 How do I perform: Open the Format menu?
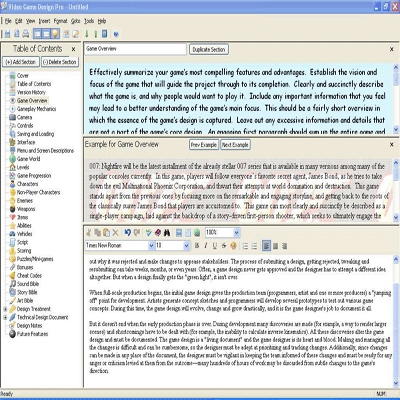pos(60,21)
